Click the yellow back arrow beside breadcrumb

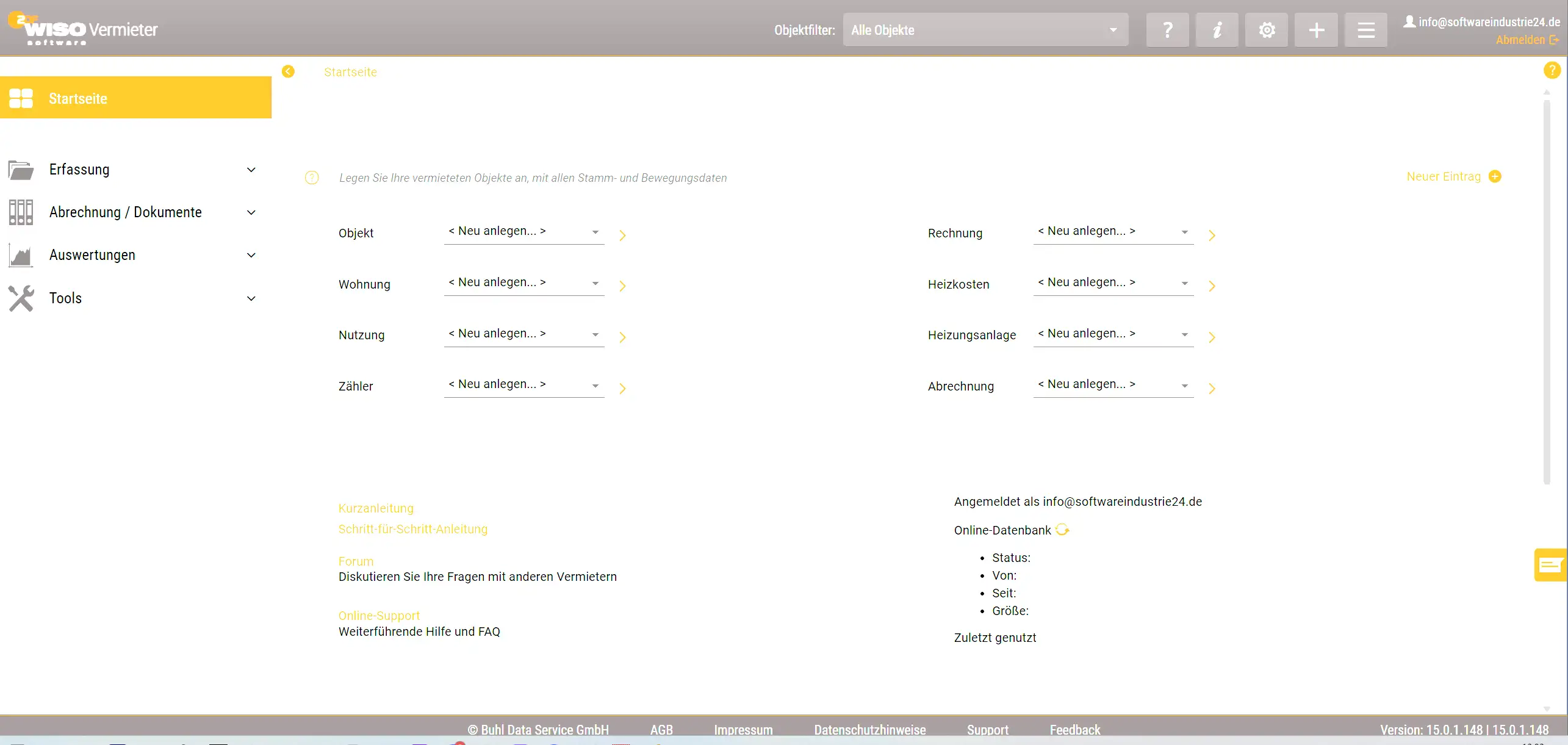(x=288, y=71)
